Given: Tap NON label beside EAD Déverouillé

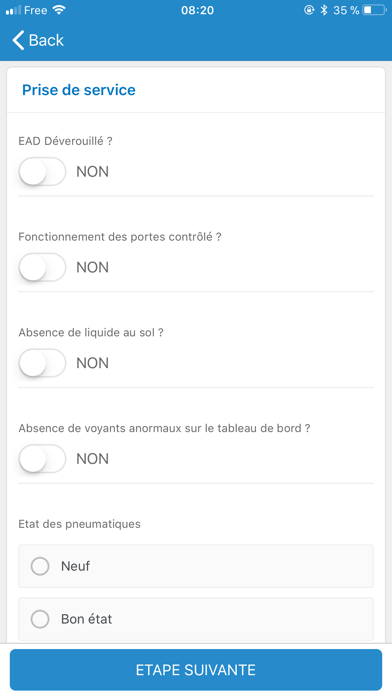Looking at the screenshot, I should (92, 172).
